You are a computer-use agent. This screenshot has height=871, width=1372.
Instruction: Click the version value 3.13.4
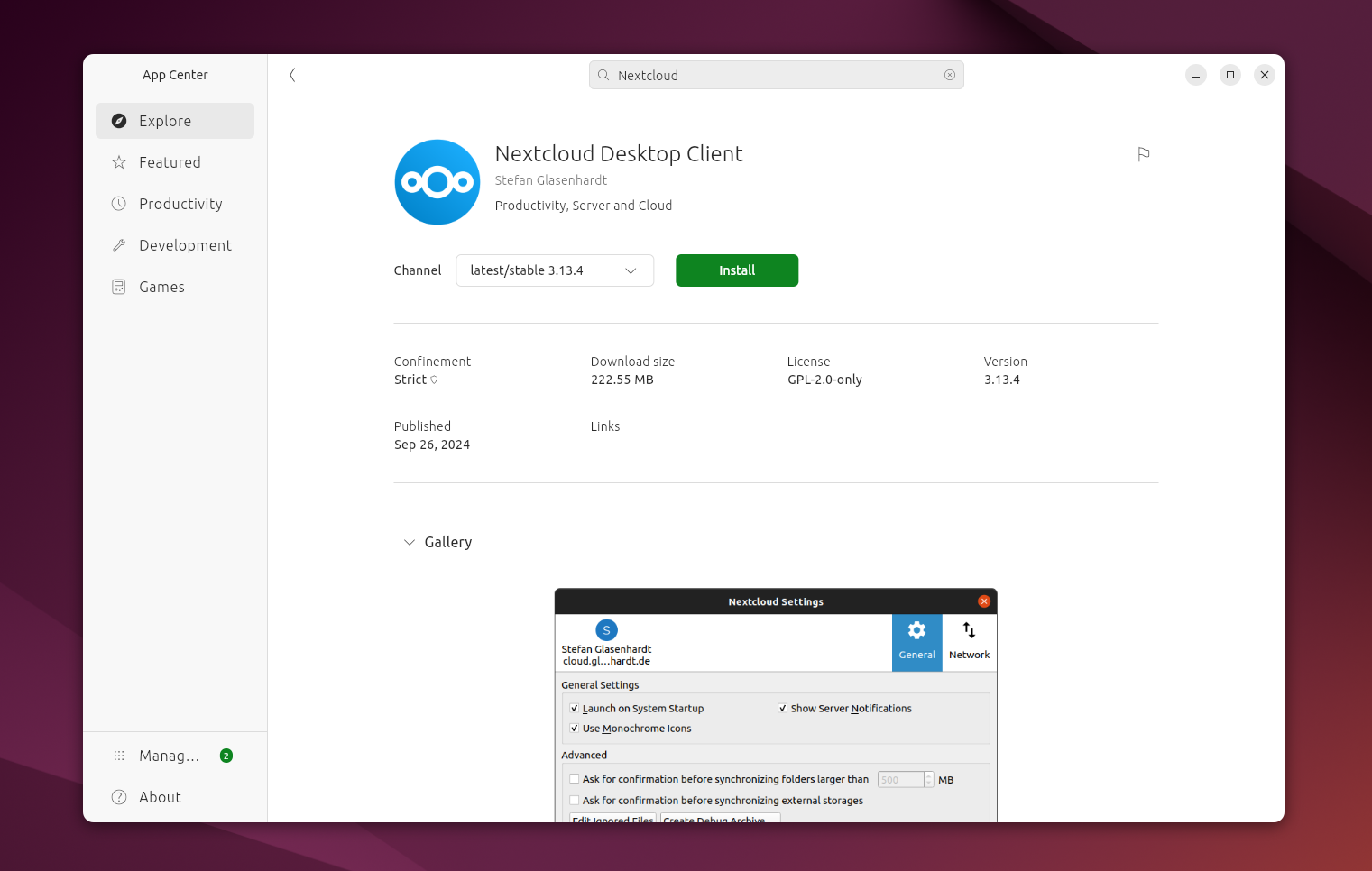pos(1002,380)
